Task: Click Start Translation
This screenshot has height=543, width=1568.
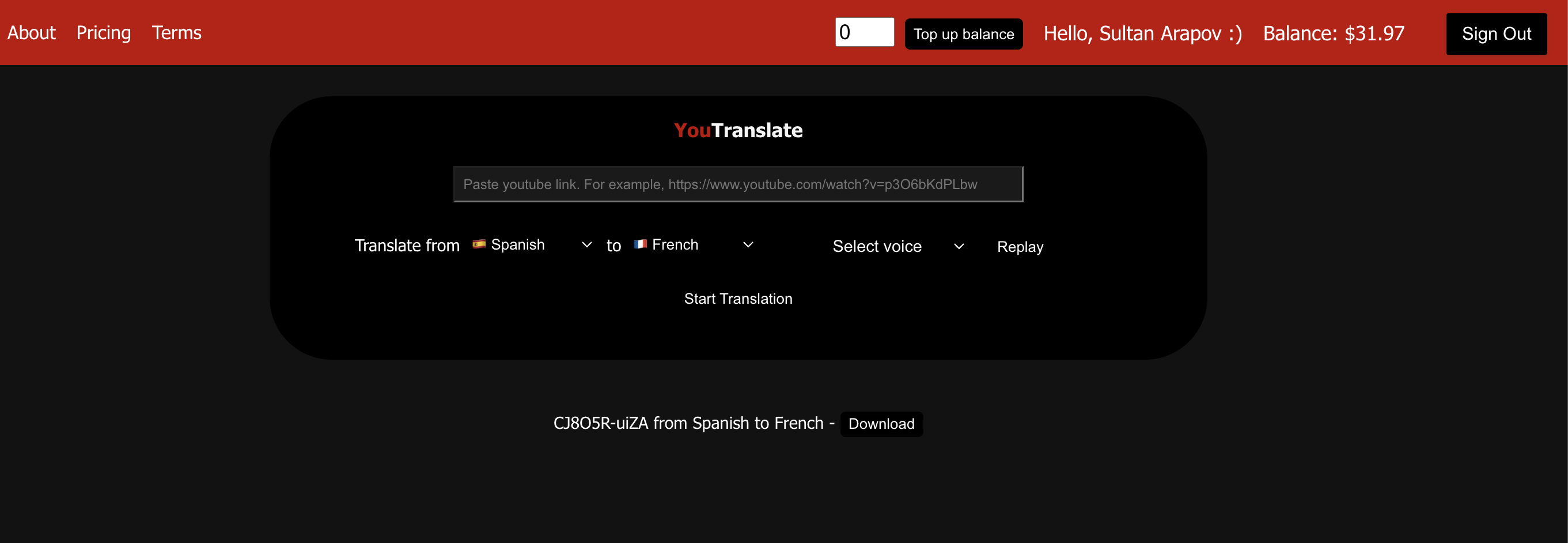Action: click(x=738, y=299)
